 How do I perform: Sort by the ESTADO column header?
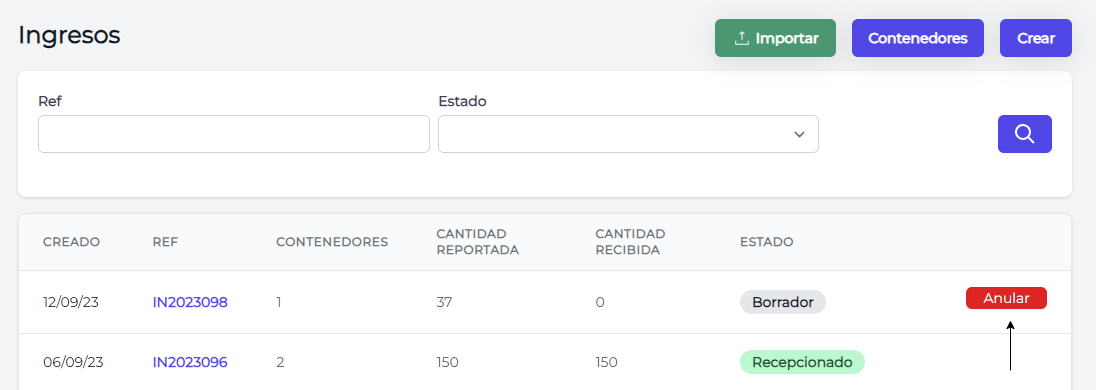(x=767, y=243)
